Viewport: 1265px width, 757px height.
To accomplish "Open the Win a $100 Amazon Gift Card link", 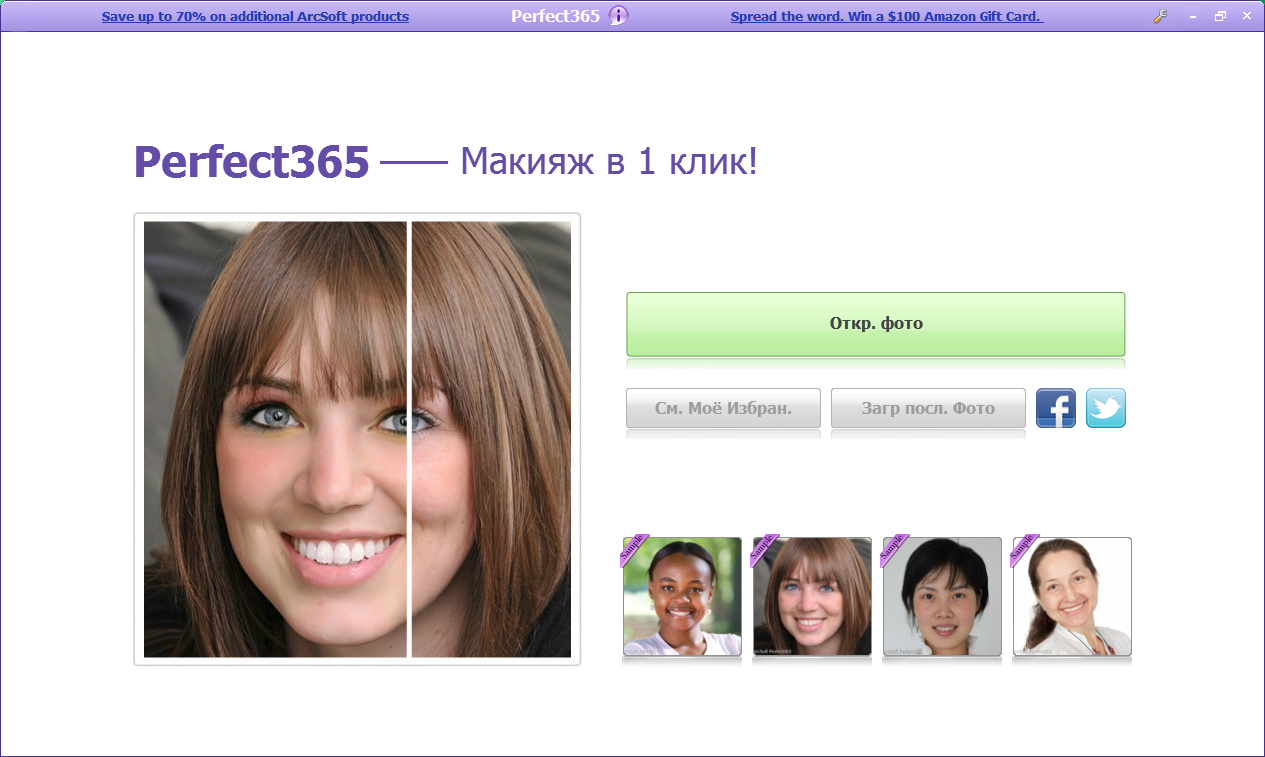I will click(887, 17).
